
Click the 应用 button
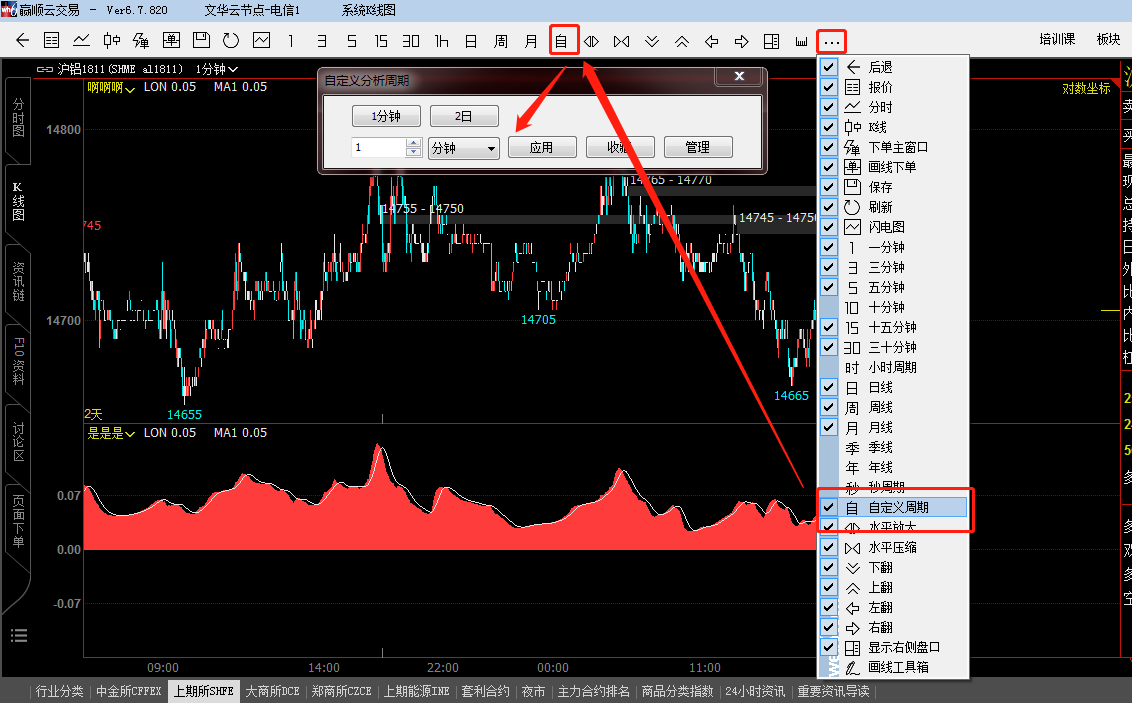[x=542, y=147]
